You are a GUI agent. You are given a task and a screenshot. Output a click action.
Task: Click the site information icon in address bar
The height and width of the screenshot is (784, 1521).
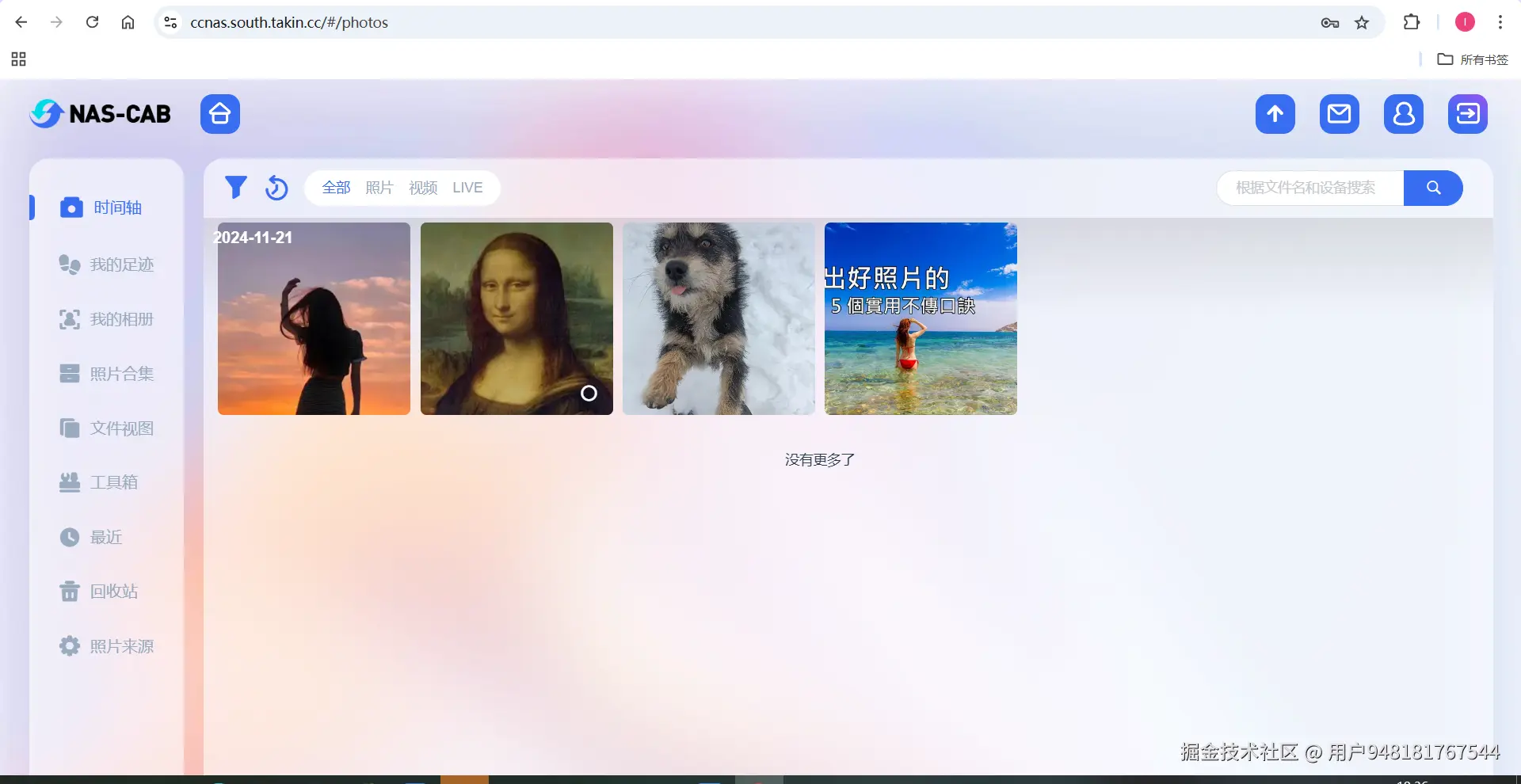point(170,22)
